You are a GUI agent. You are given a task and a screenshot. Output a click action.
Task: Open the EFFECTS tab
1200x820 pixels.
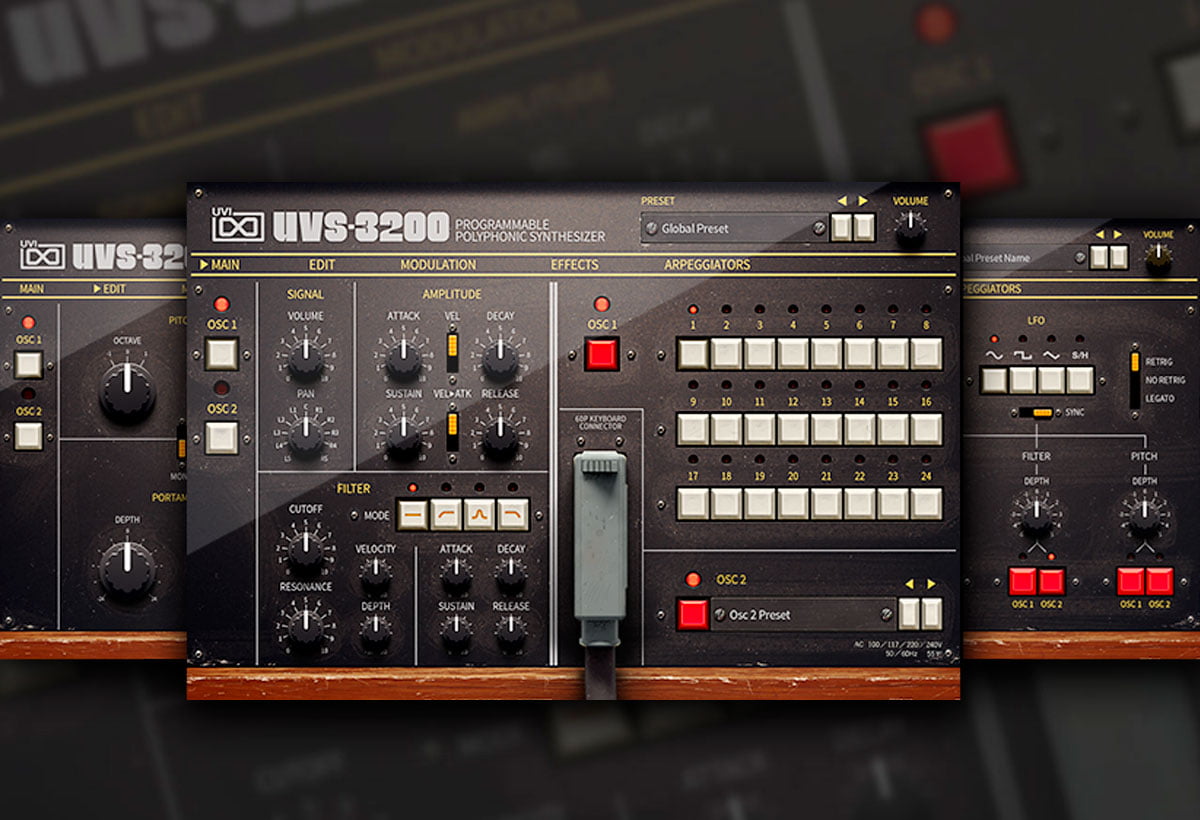coord(575,265)
